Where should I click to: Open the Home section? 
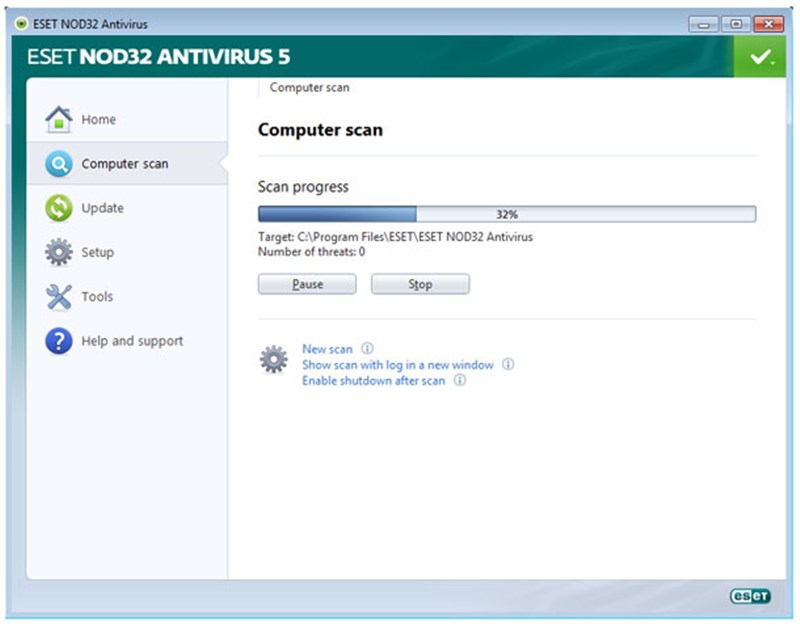click(x=128, y=119)
